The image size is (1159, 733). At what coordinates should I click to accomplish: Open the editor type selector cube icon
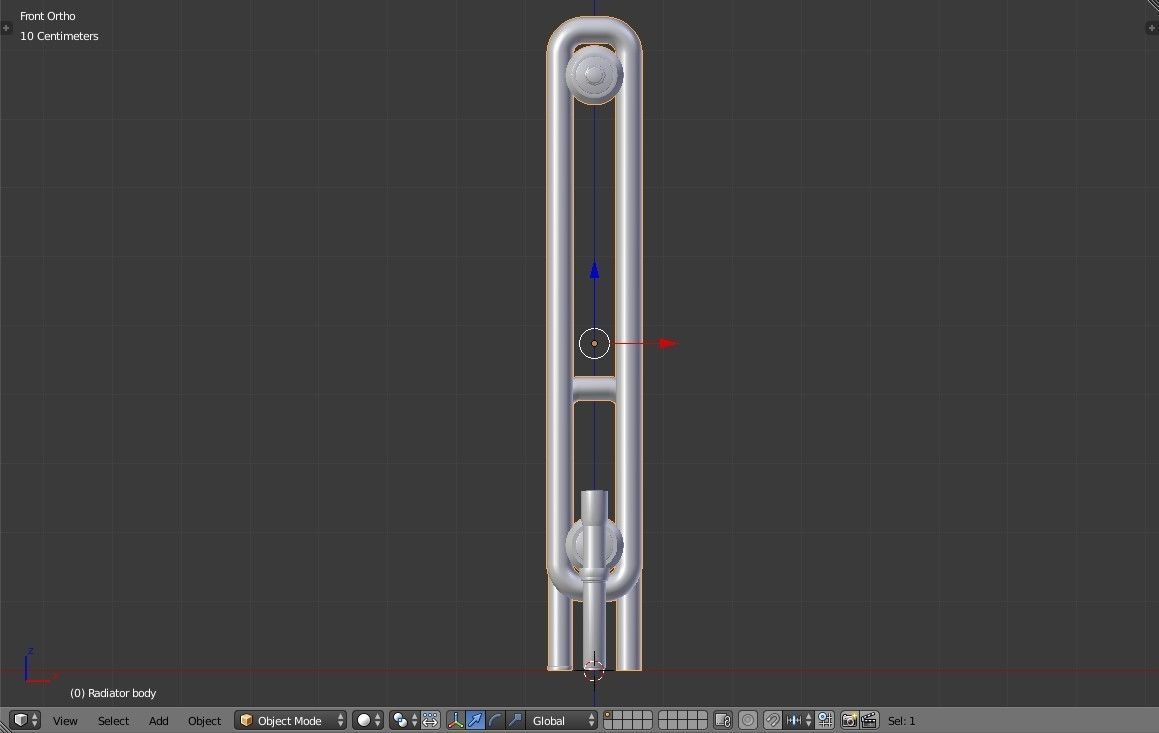26,720
